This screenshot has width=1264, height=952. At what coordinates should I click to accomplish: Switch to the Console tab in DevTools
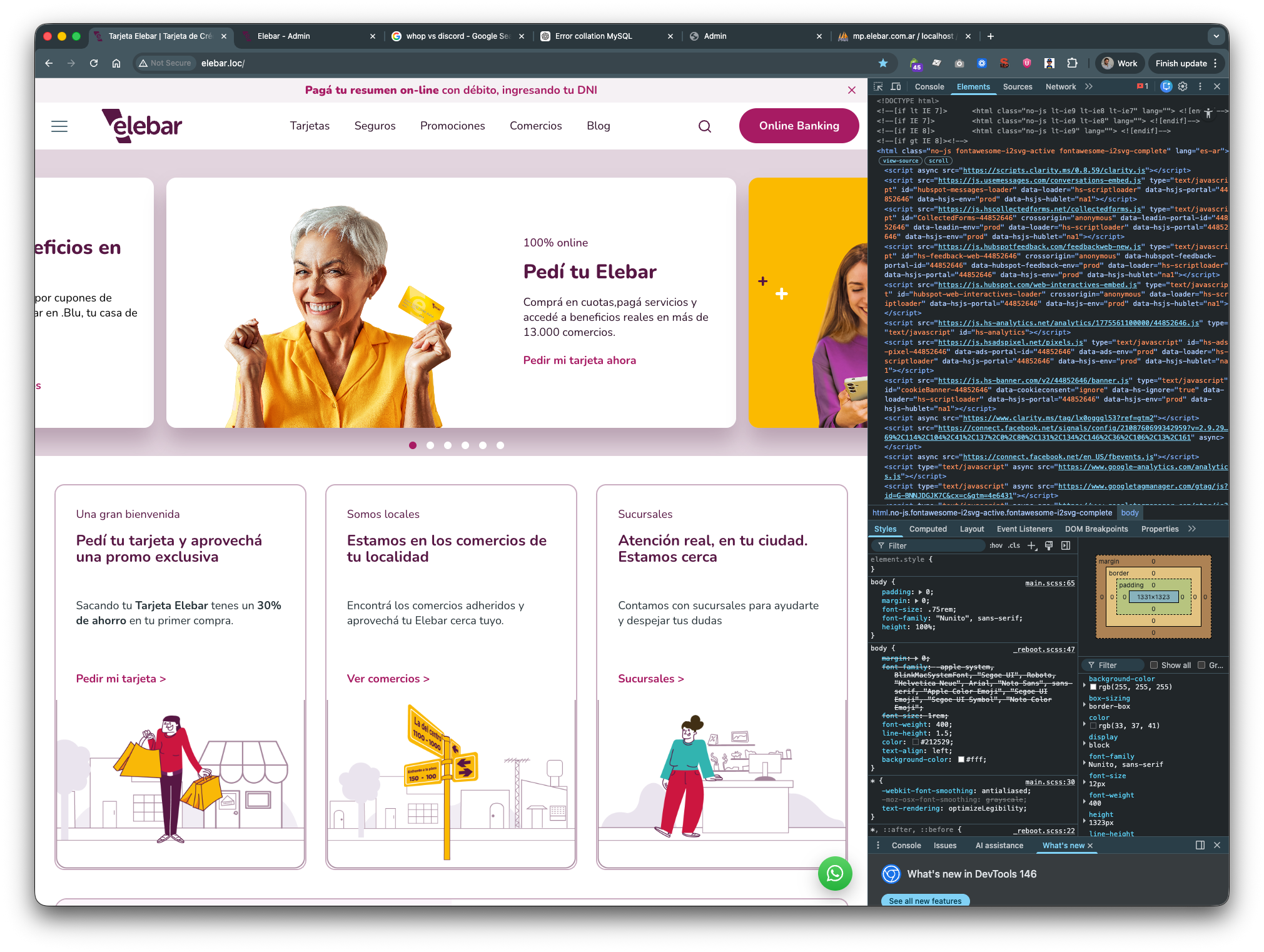929,87
